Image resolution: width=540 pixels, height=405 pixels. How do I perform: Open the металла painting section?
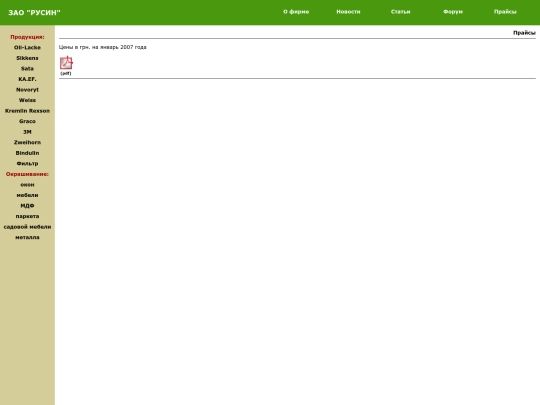point(27,237)
